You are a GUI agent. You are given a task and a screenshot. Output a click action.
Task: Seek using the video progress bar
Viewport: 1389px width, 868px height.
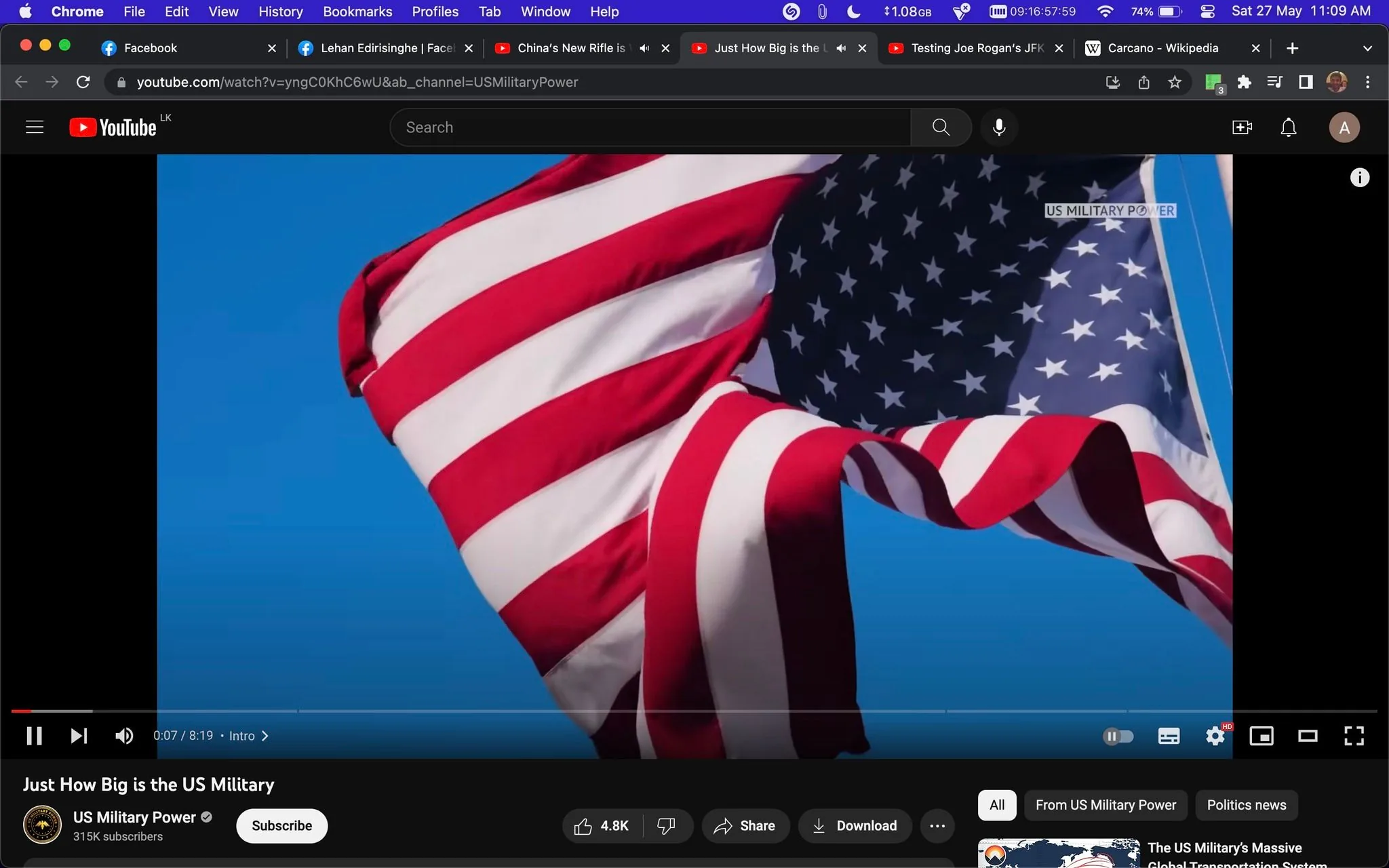coord(475,711)
